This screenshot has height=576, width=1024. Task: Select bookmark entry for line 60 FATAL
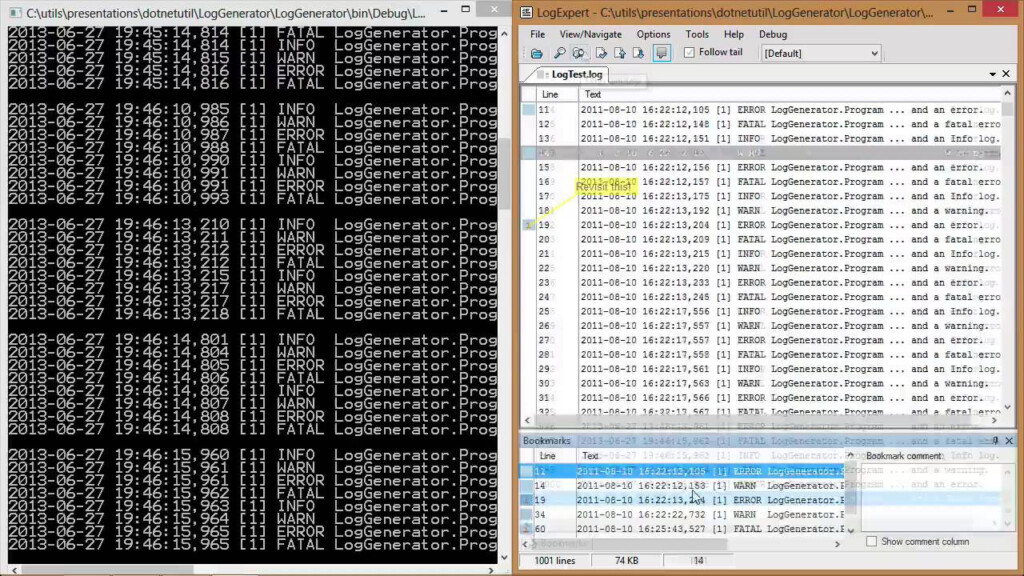point(682,529)
